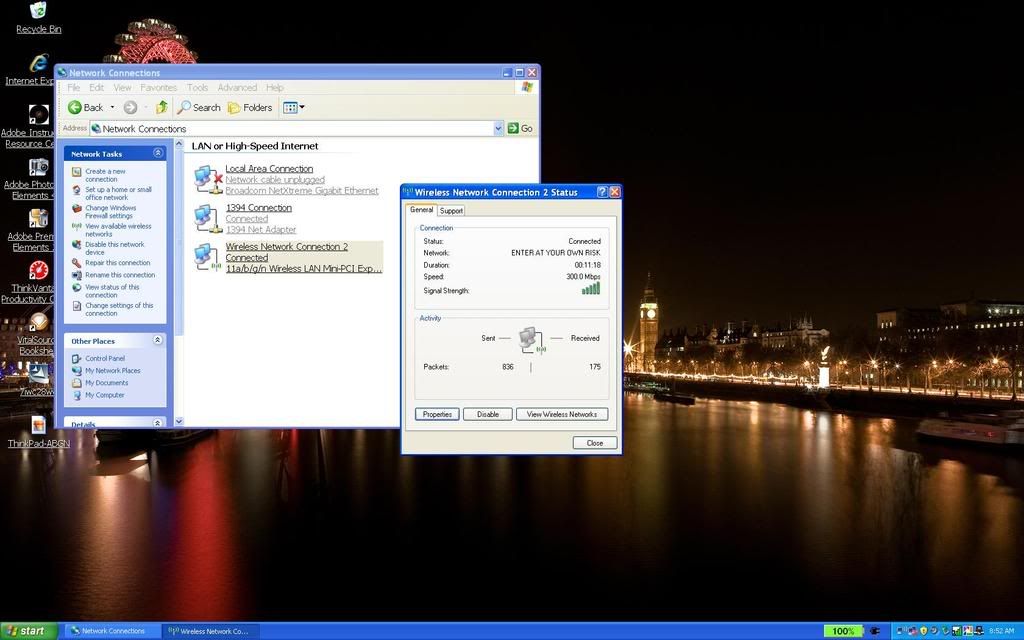
Task: Switch to the Support tab
Action: coord(451,210)
